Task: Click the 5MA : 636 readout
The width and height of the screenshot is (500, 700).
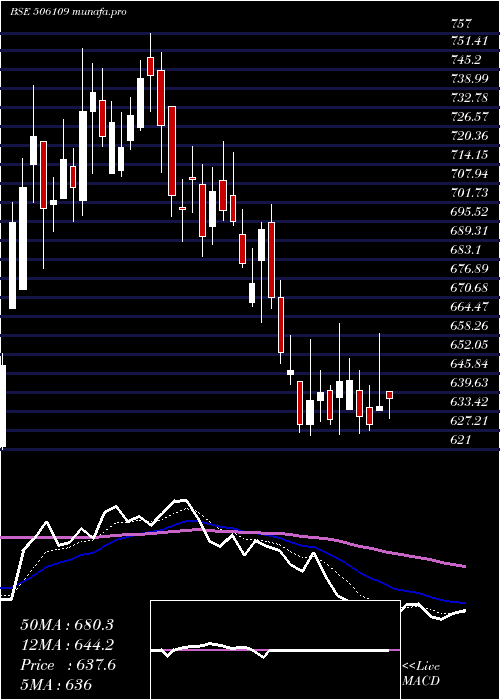Action: pos(56,685)
